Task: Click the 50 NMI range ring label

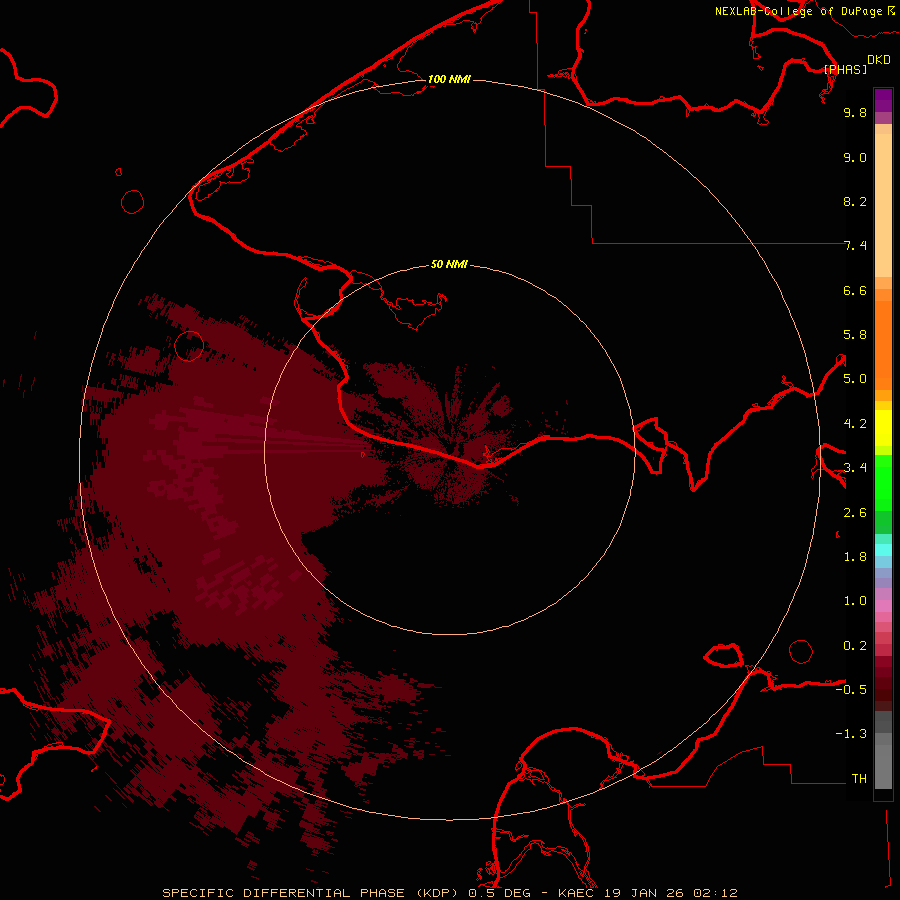Action: point(449,264)
